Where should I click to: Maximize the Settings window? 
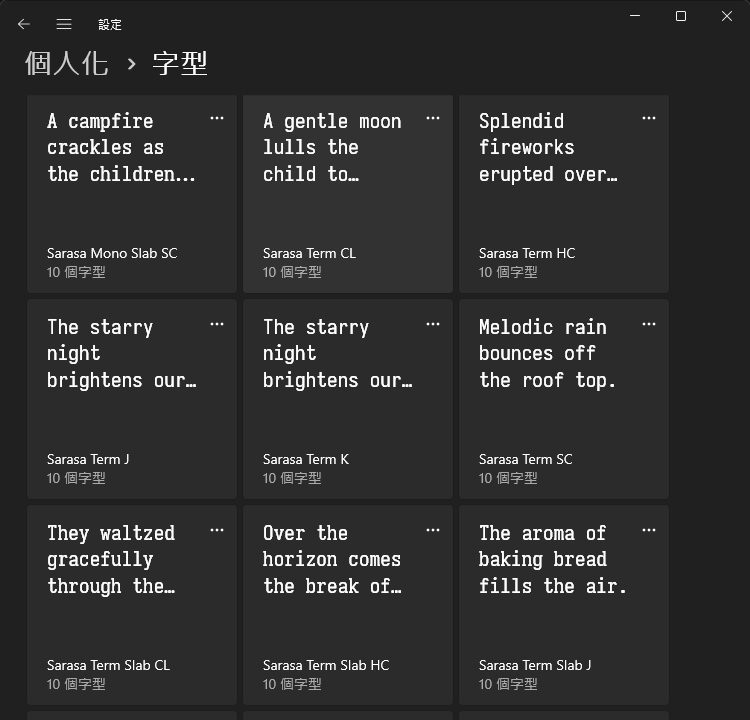(681, 16)
